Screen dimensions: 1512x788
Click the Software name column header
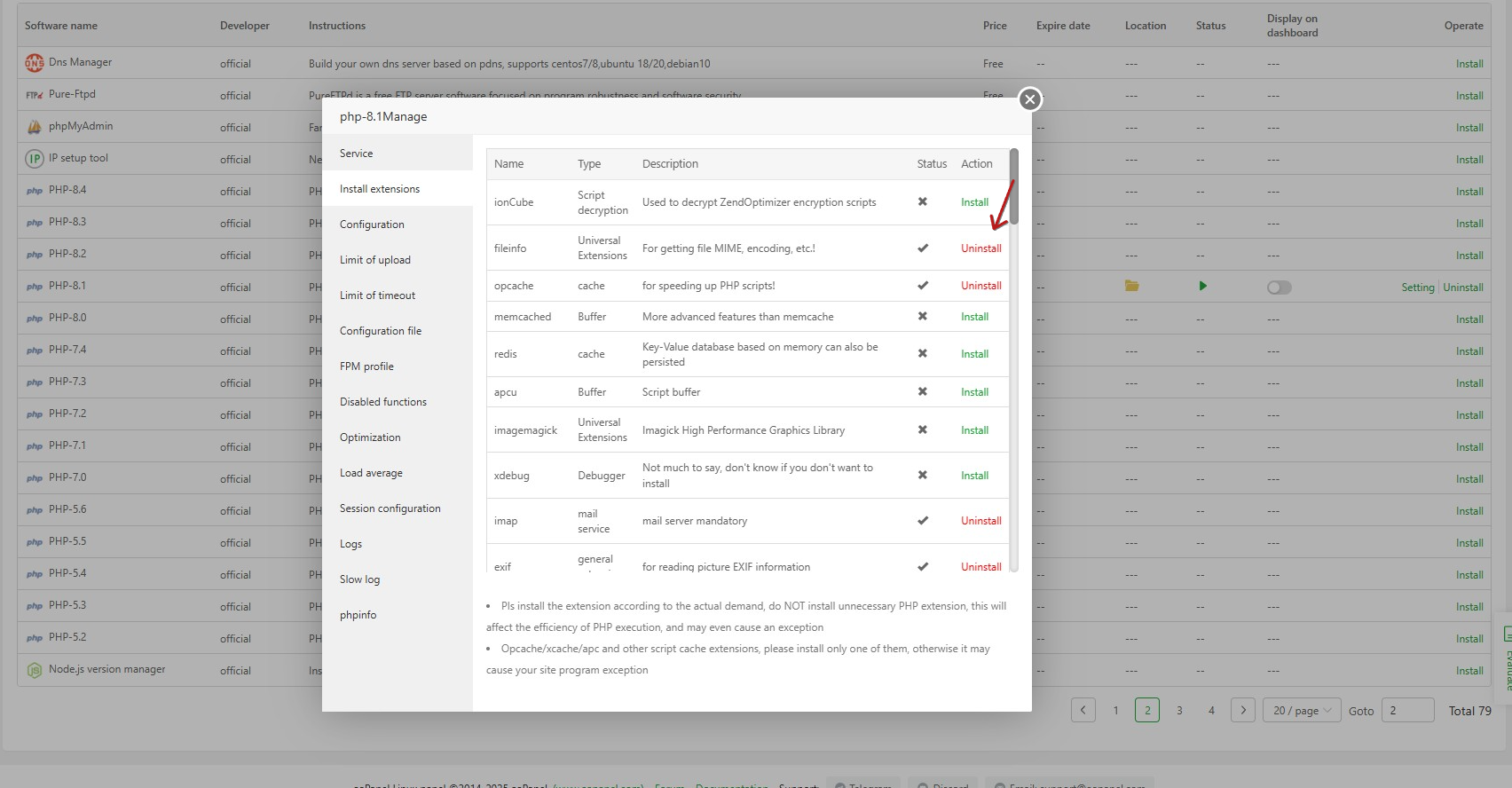coord(61,26)
